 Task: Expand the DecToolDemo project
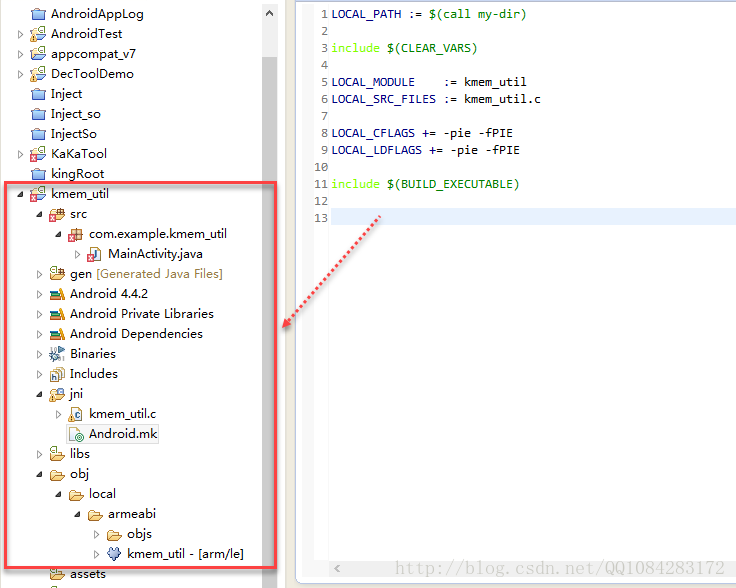point(20,74)
